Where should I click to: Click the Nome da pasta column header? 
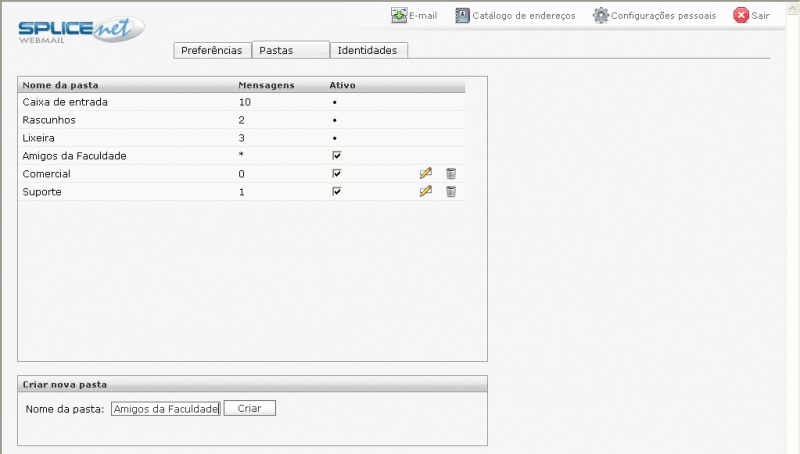point(60,85)
